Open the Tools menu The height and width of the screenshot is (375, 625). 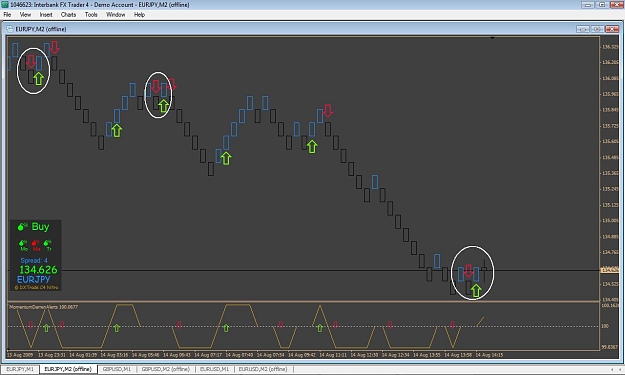point(91,15)
